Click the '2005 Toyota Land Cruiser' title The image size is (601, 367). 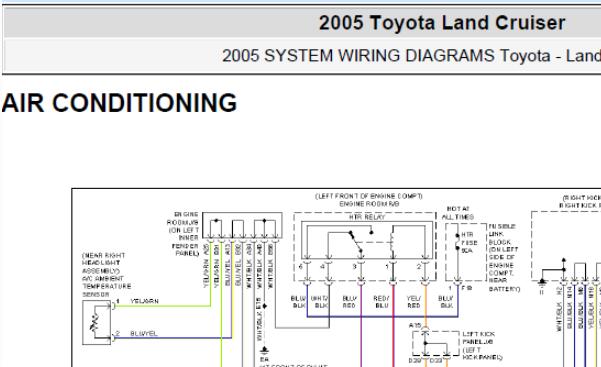tap(442, 23)
